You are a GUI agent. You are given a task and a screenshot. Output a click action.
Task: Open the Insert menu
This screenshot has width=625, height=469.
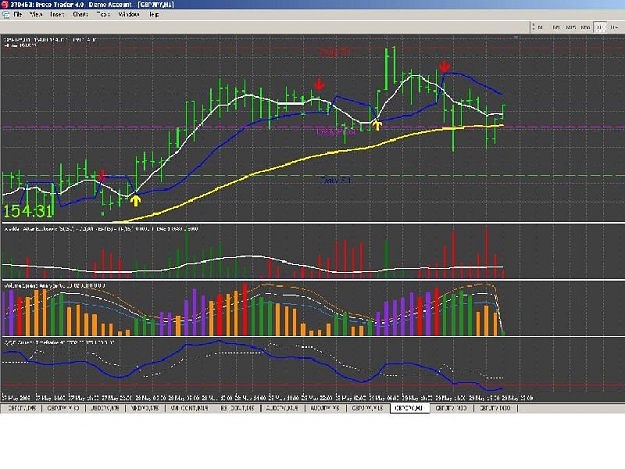(57, 14)
